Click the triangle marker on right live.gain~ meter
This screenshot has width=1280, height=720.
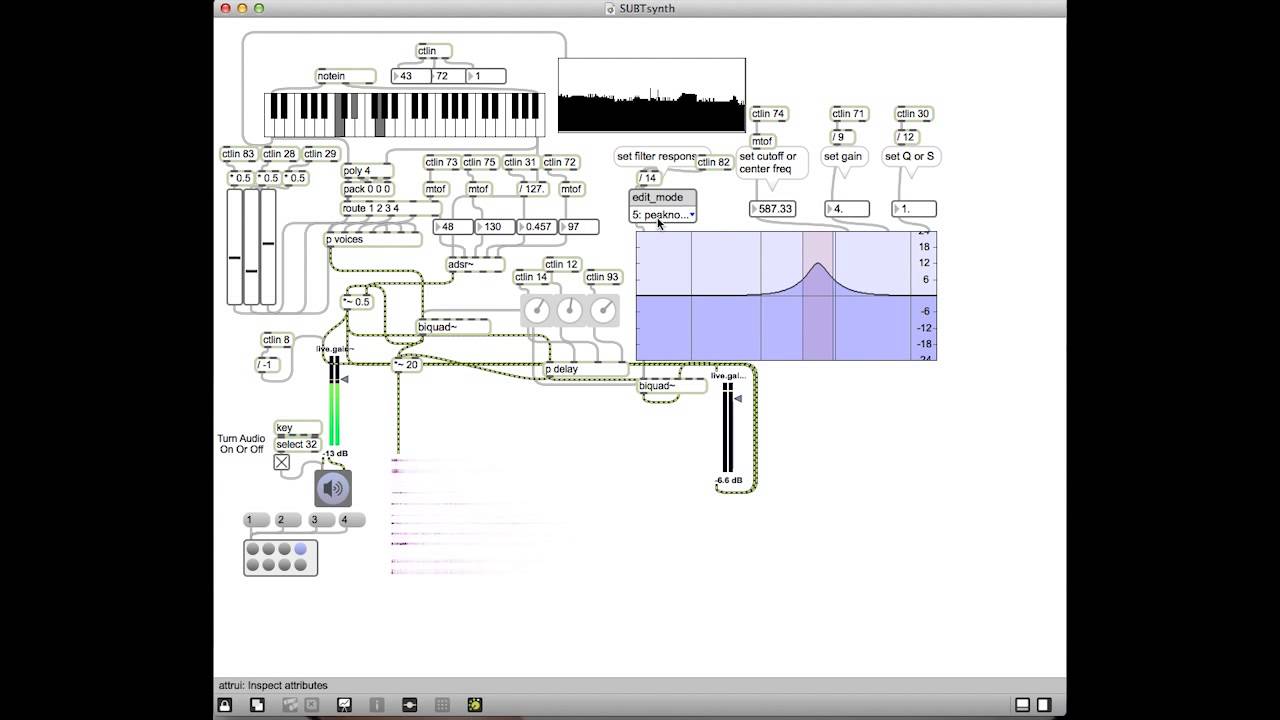[x=738, y=399]
